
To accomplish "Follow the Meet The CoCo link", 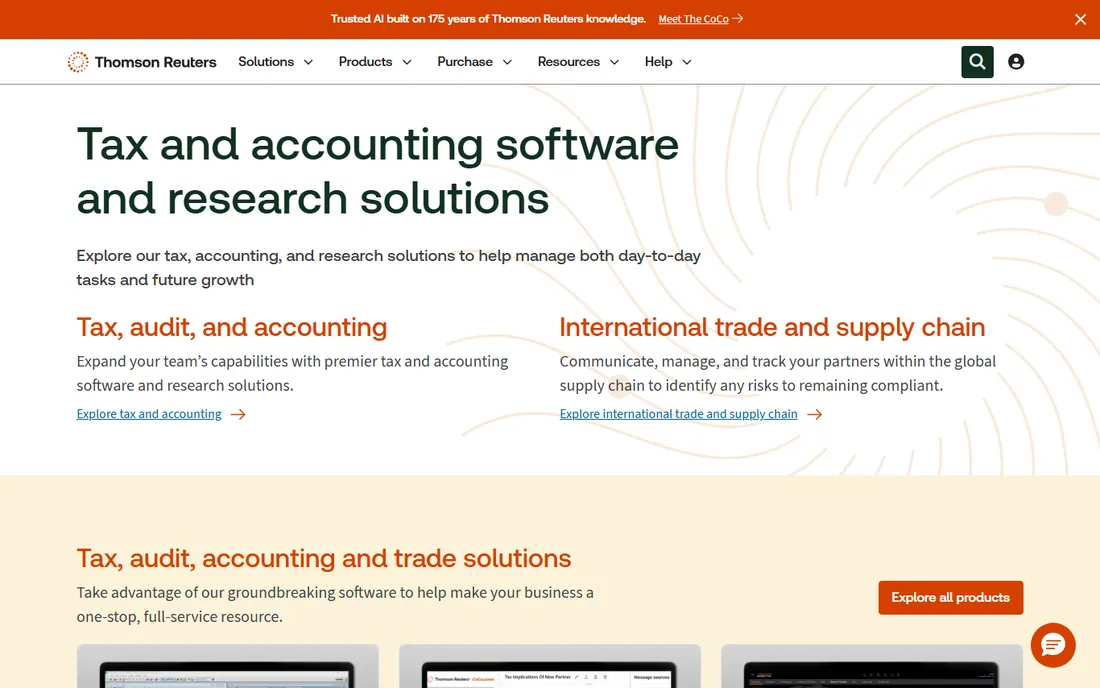I will coord(693,19).
